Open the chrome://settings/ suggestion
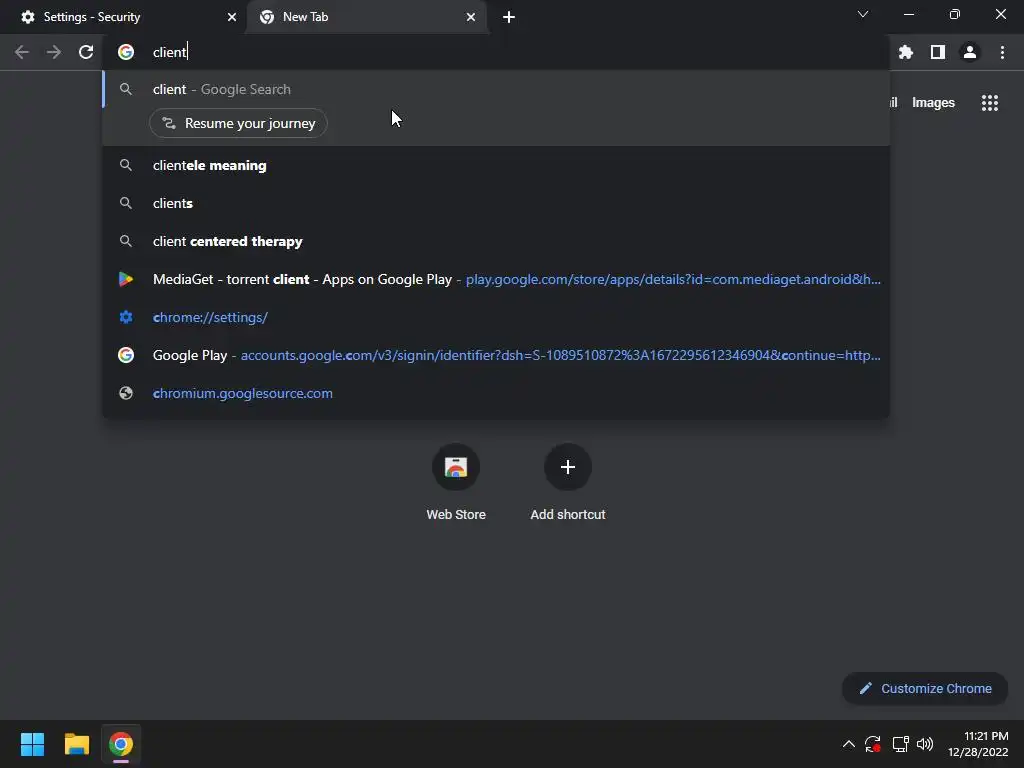This screenshot has height=768, width=1024. point(496,317)
